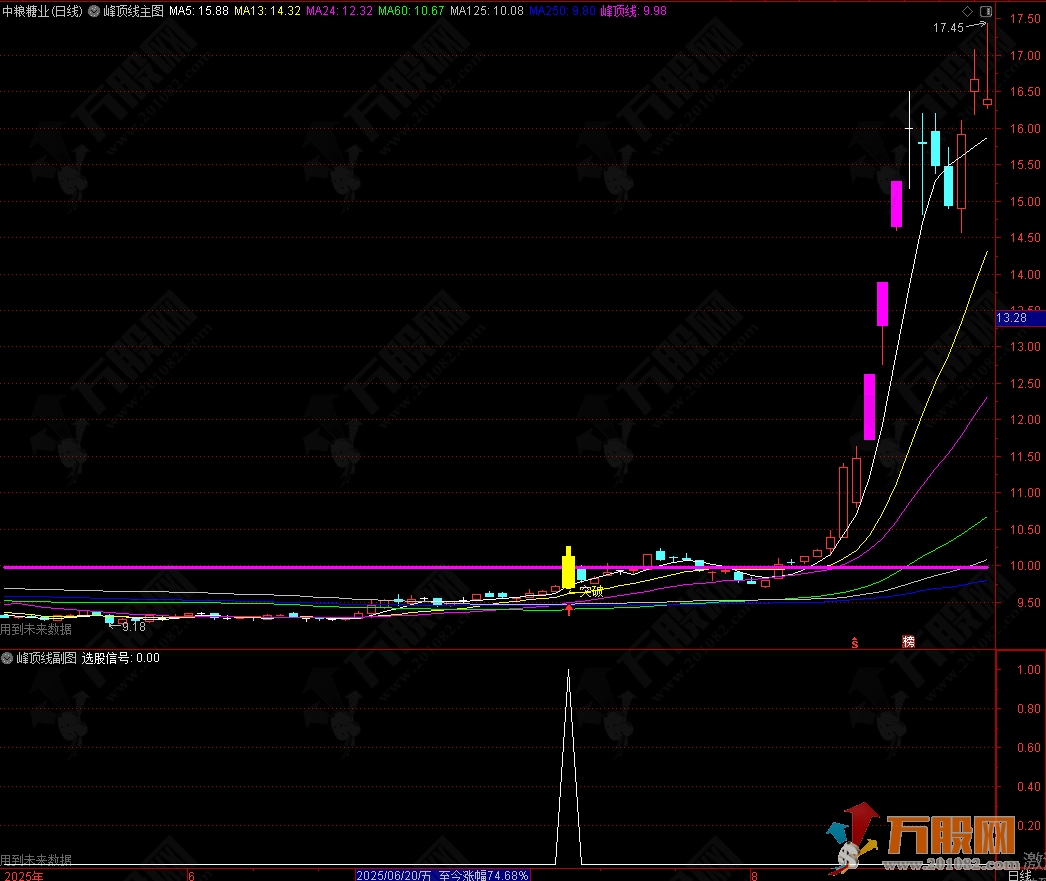The image size is (1046, 881).
Task: Click the 突破 signal label
Action: click(591, 591)
